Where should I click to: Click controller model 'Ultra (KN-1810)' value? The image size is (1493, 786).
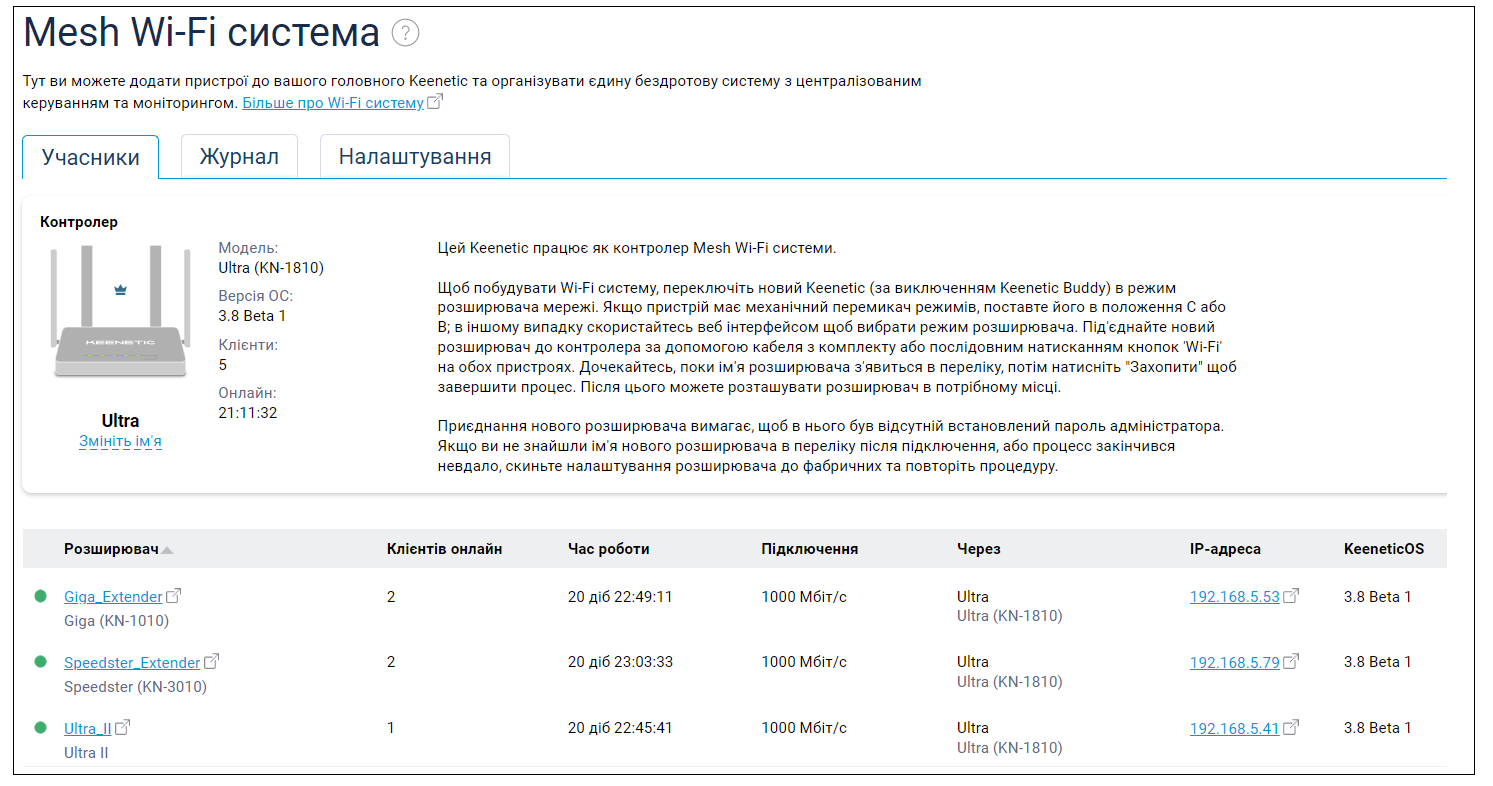point(271,268)
